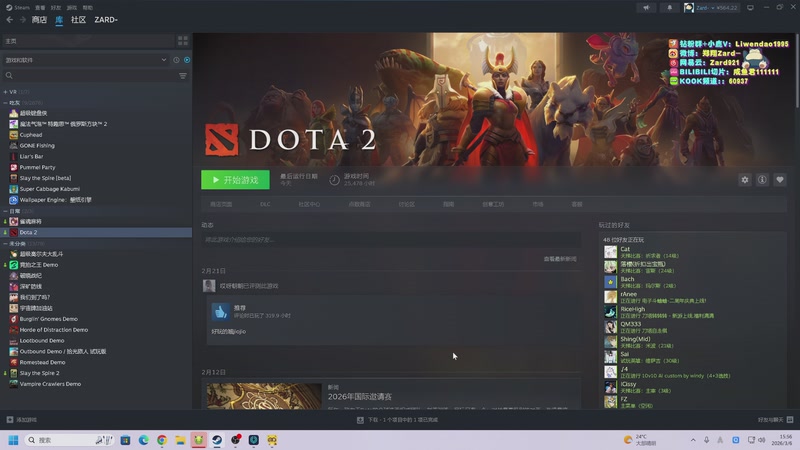
Task: Click the activity post input field
Action: point(391,239)
